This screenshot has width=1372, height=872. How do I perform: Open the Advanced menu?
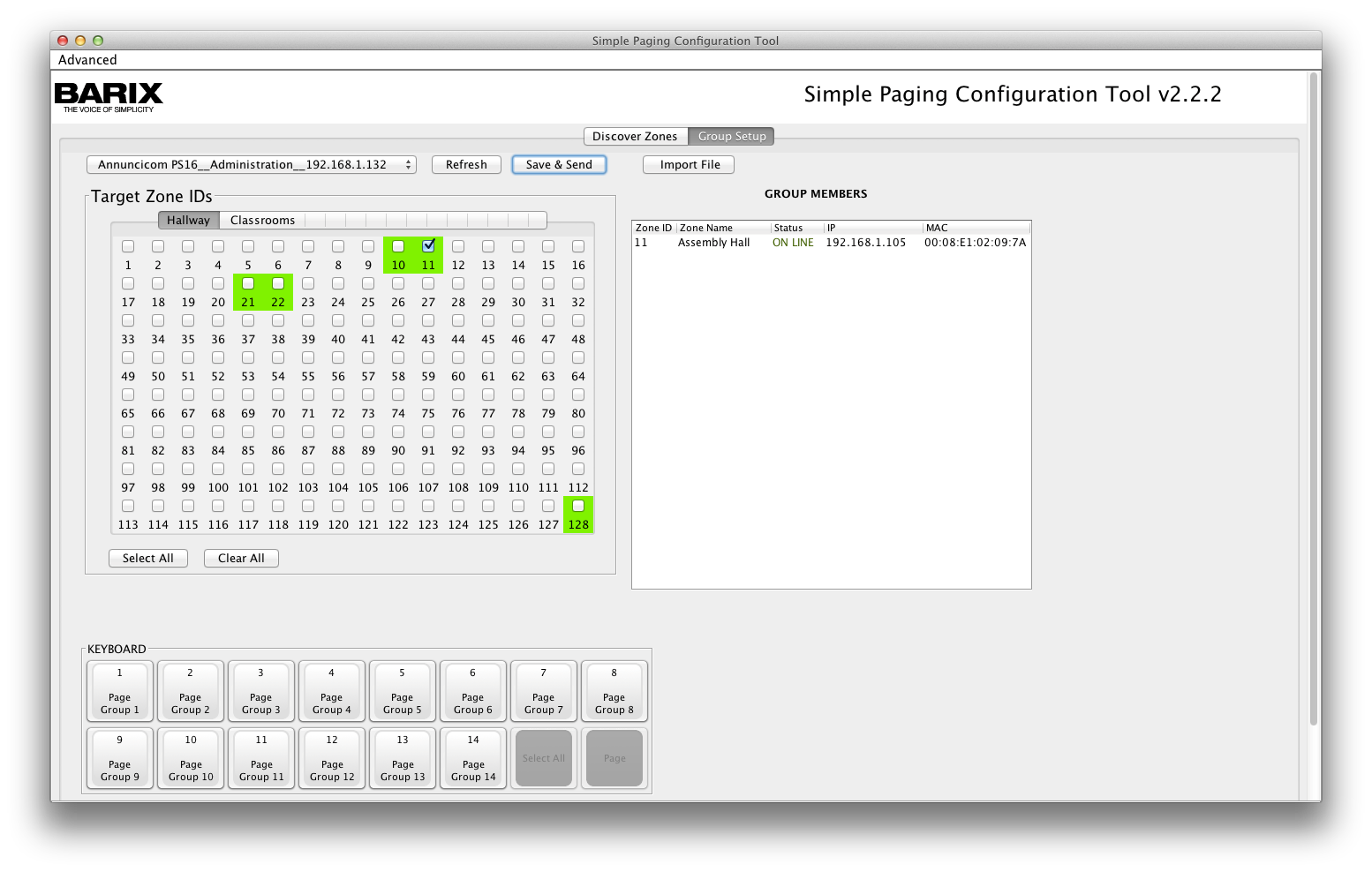click(x=87, y=60)
